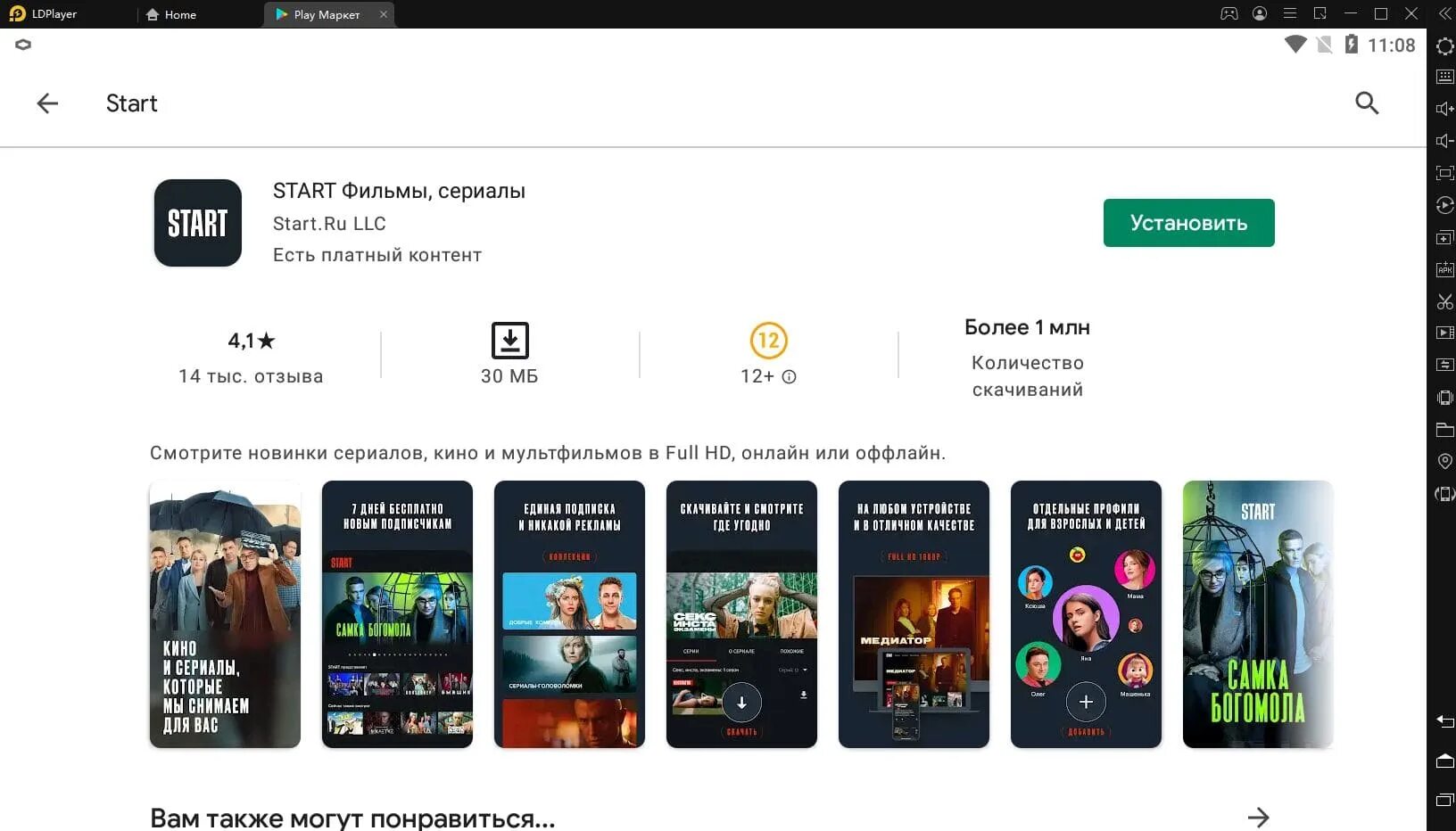The width and height of the screenshot is (1456, 831).
Task: Go back using the Play Store arrow
Action: (x=47, y=103)
